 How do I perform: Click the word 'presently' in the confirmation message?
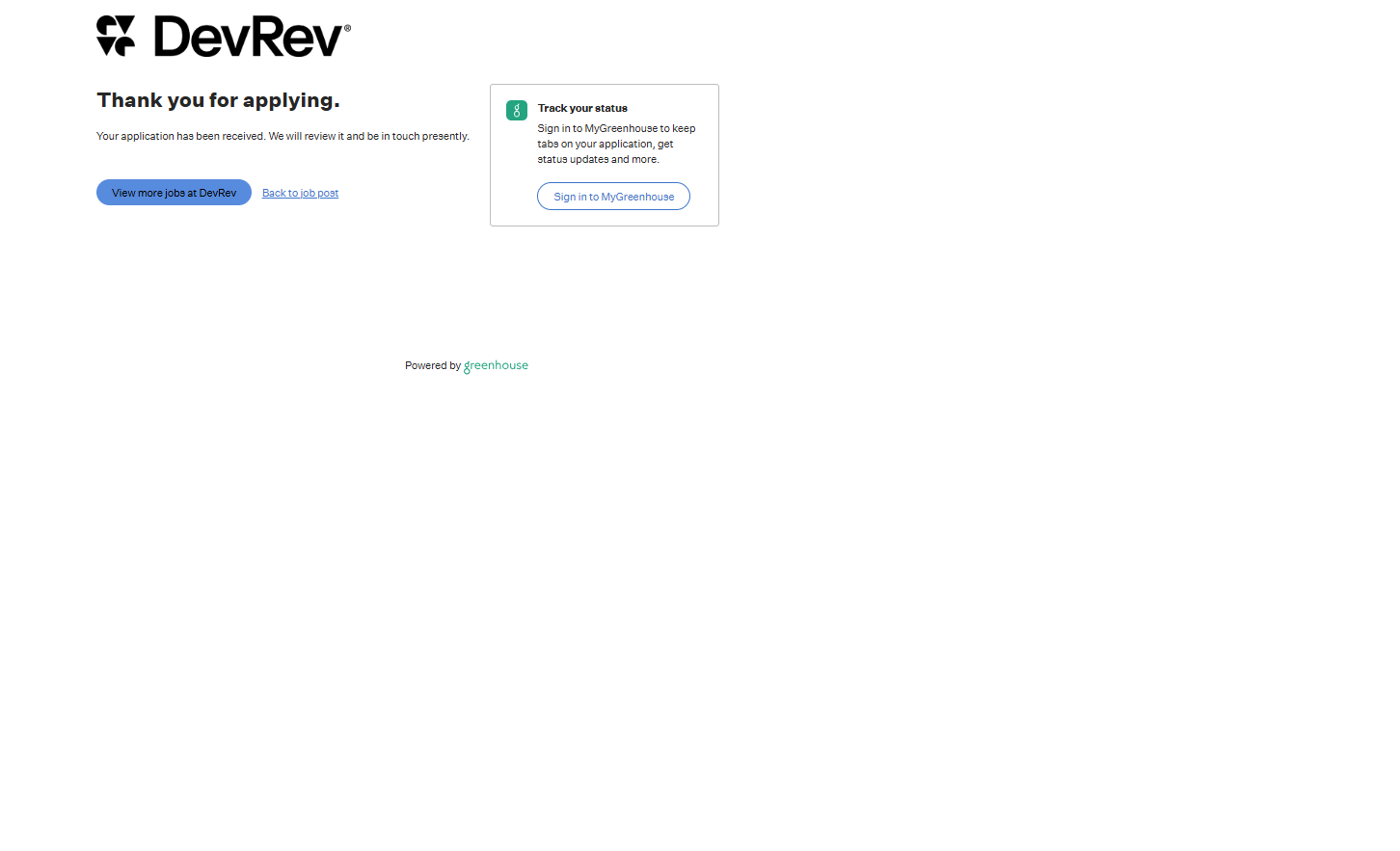444,137
